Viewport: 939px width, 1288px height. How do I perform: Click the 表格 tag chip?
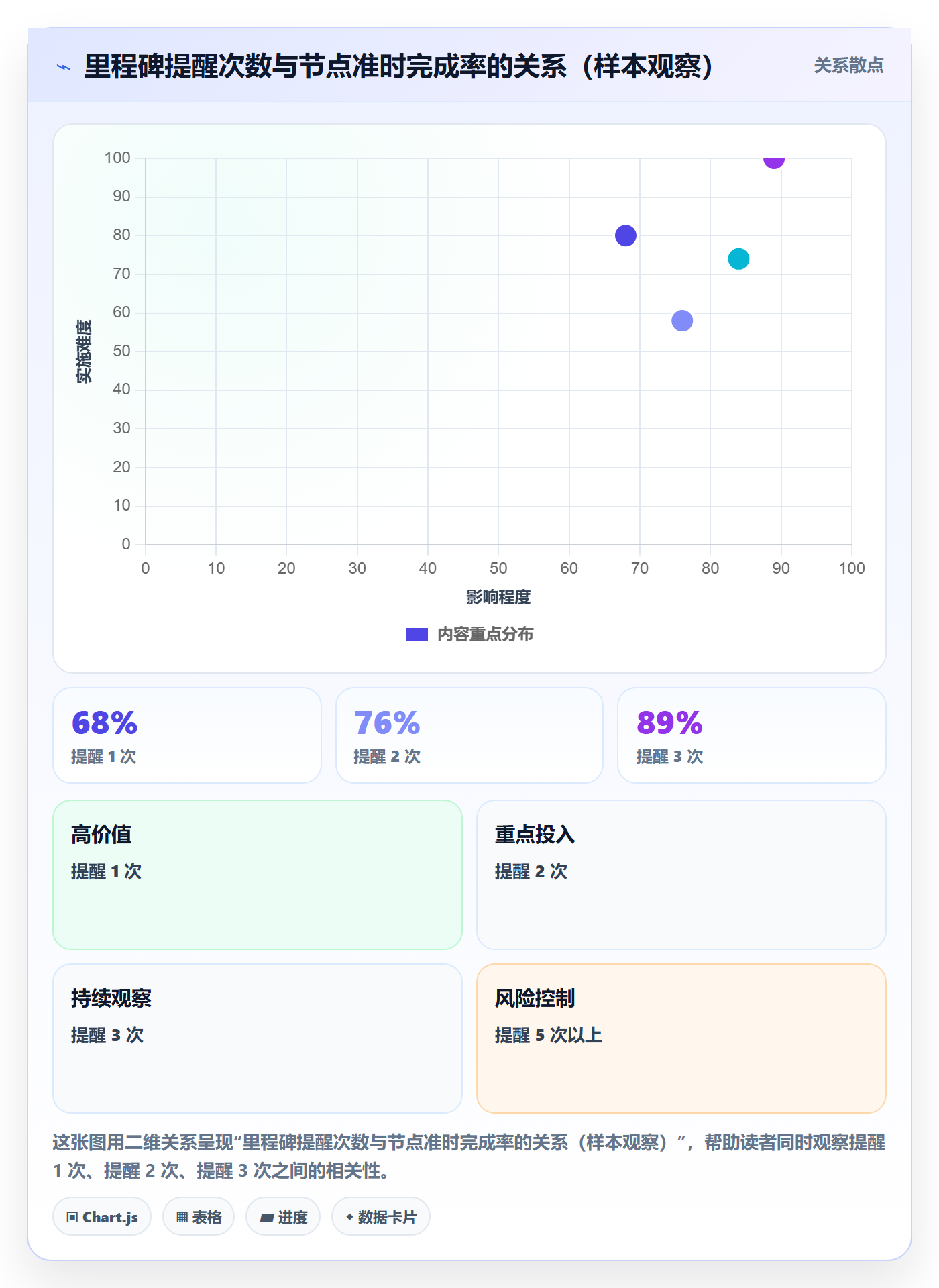tap(199, 1217)
